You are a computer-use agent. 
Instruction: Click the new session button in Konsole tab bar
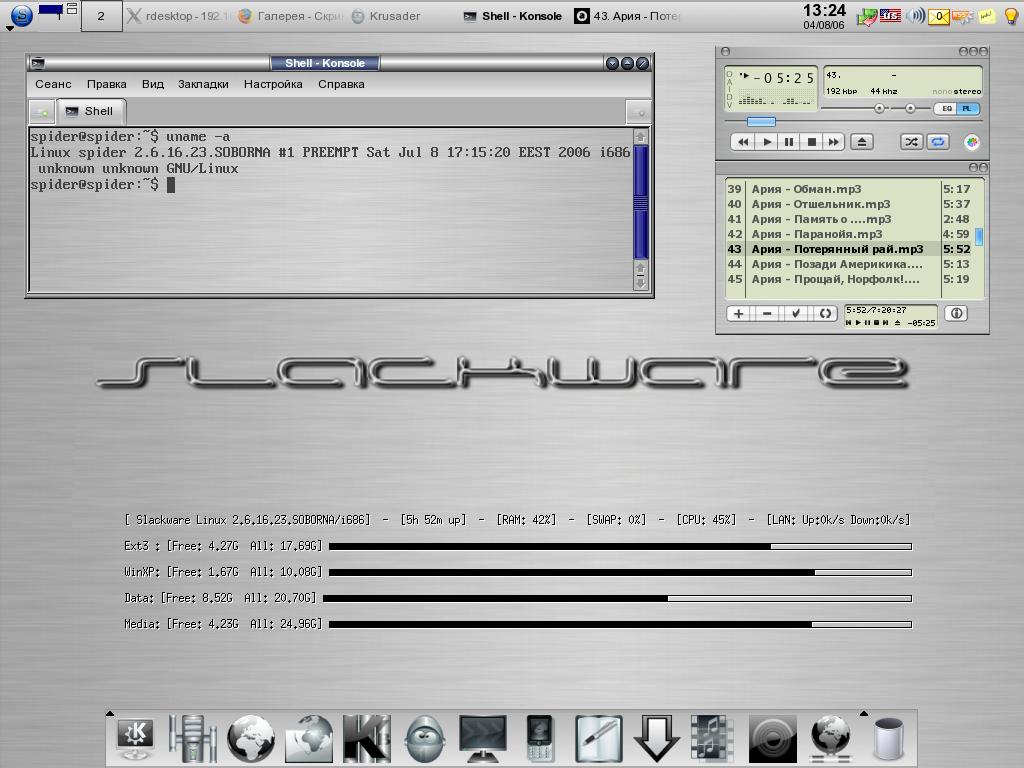[42, 112]
